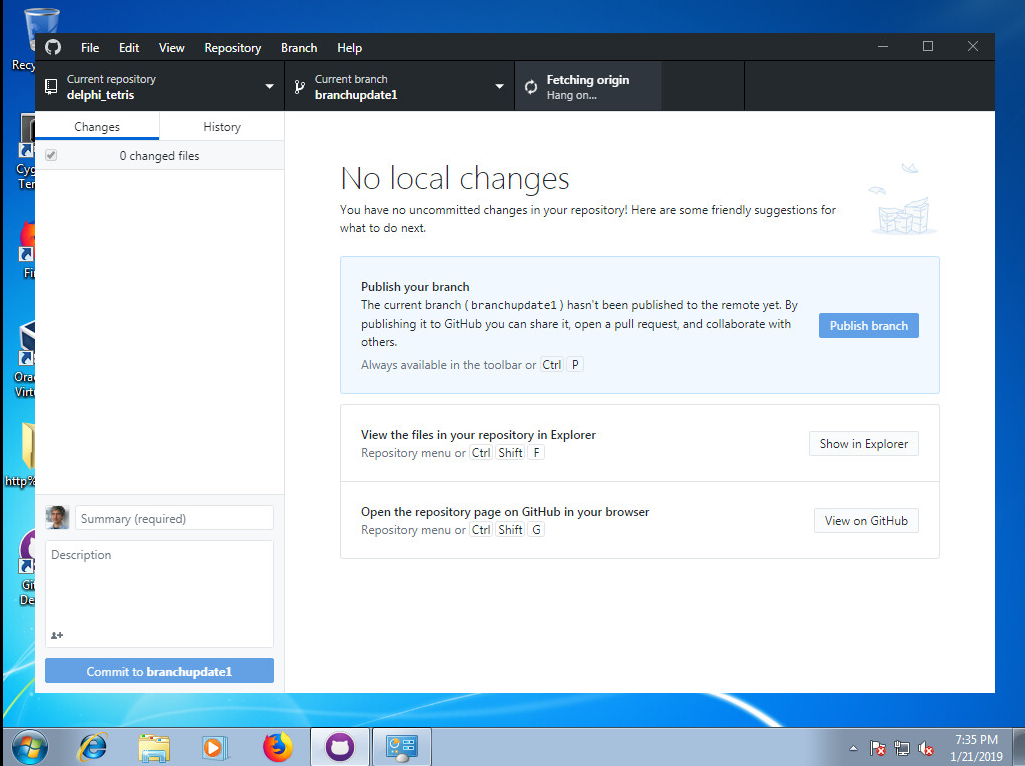Click the fetching origin sync icon
Viewport: 1025px width, 766px height.
point(531,88)
